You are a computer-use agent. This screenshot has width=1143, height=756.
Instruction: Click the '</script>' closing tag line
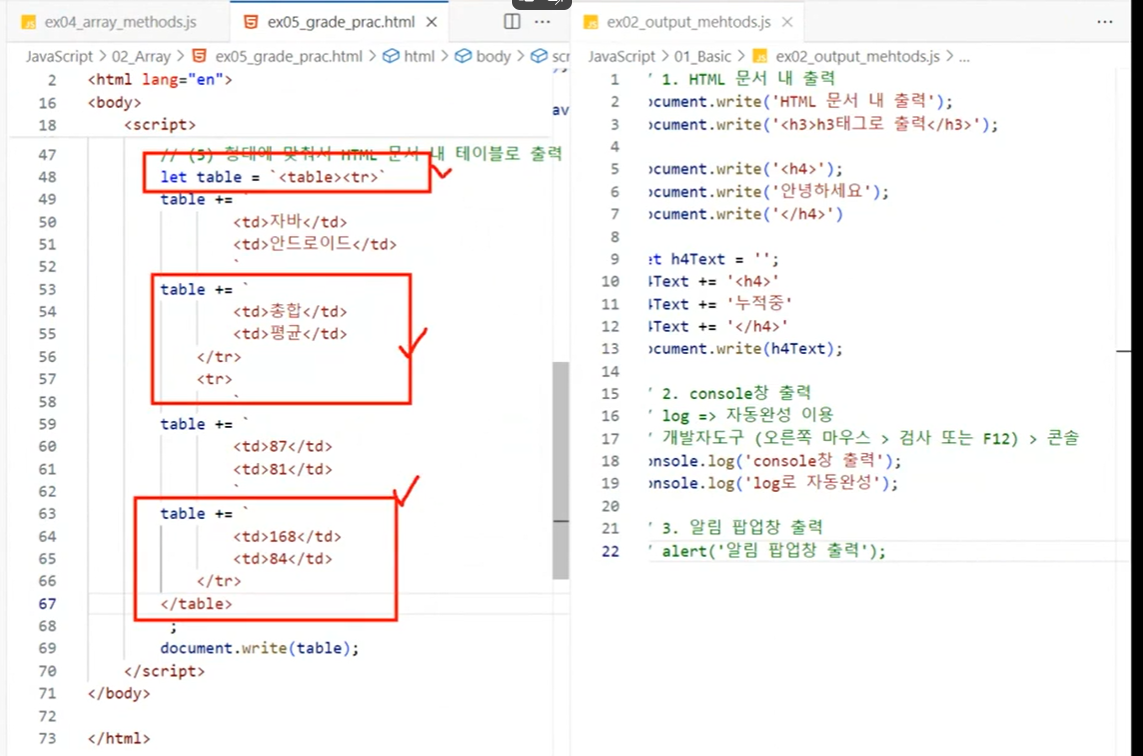[164, 671]
